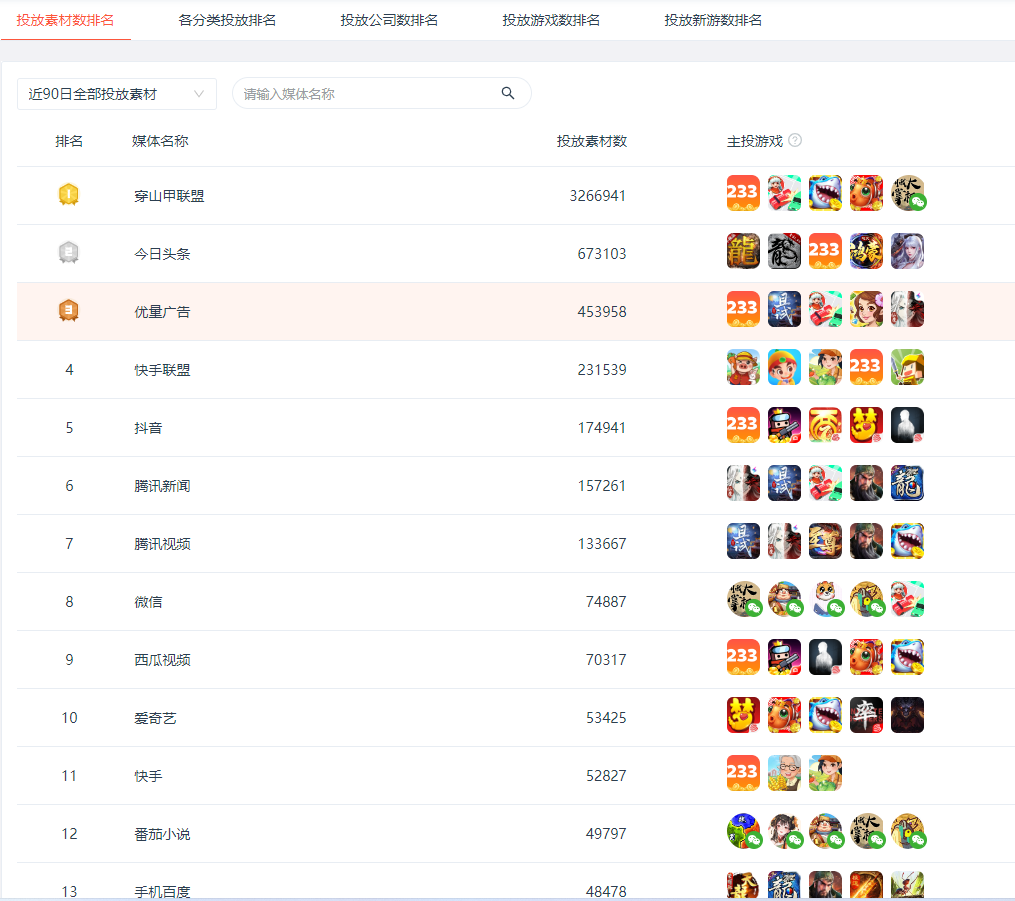The image size is (1015, 901).
Task: Click the 投放素材数 column header
Action: click(x=592, y=141)
